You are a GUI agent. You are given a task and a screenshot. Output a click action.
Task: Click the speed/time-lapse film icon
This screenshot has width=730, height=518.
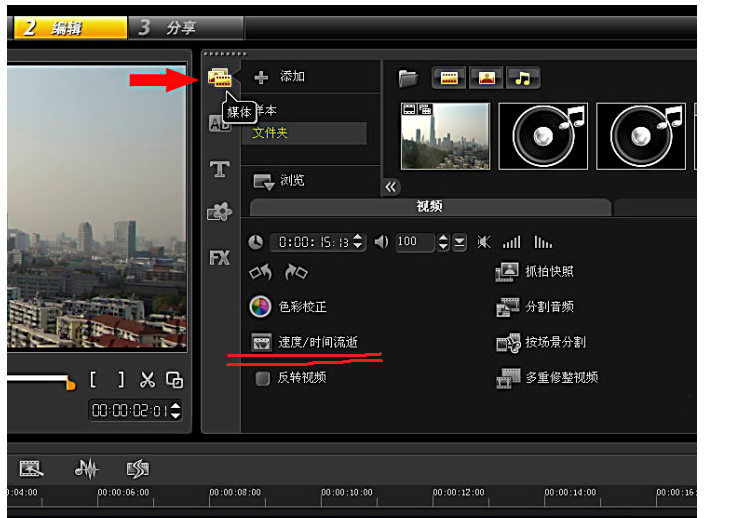coord(262,343)
